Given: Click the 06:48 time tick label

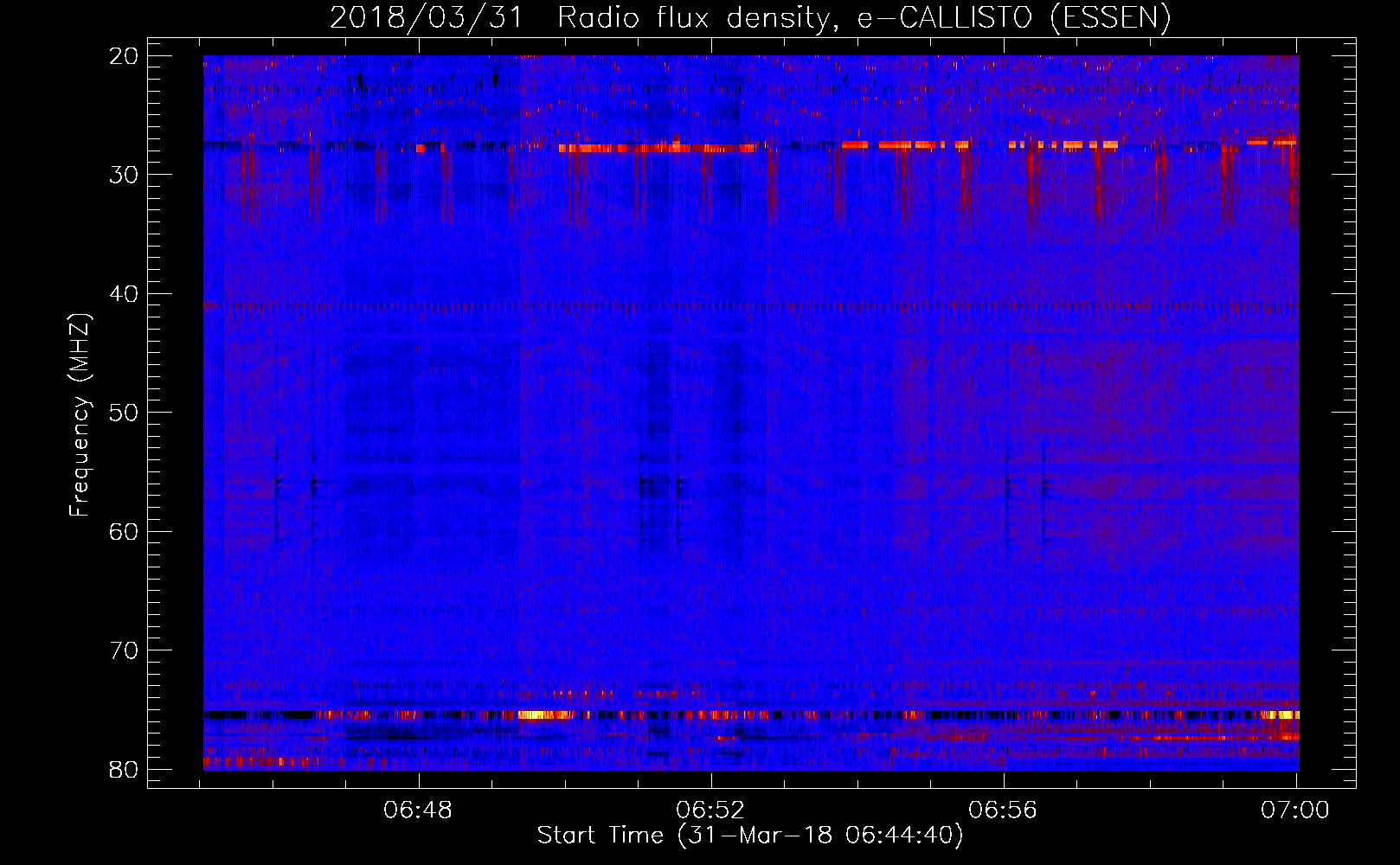Looking at the screenshot, I should click(419, 811).
